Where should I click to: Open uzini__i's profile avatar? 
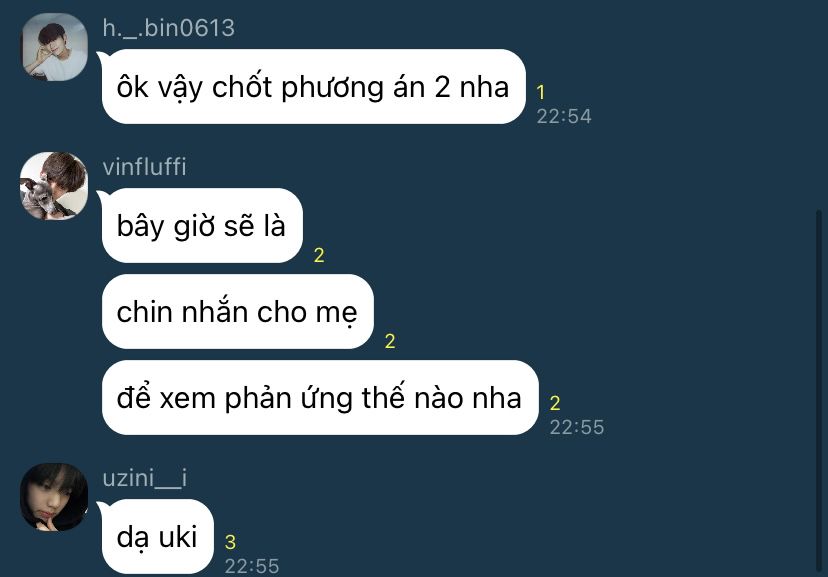point(54,497)
